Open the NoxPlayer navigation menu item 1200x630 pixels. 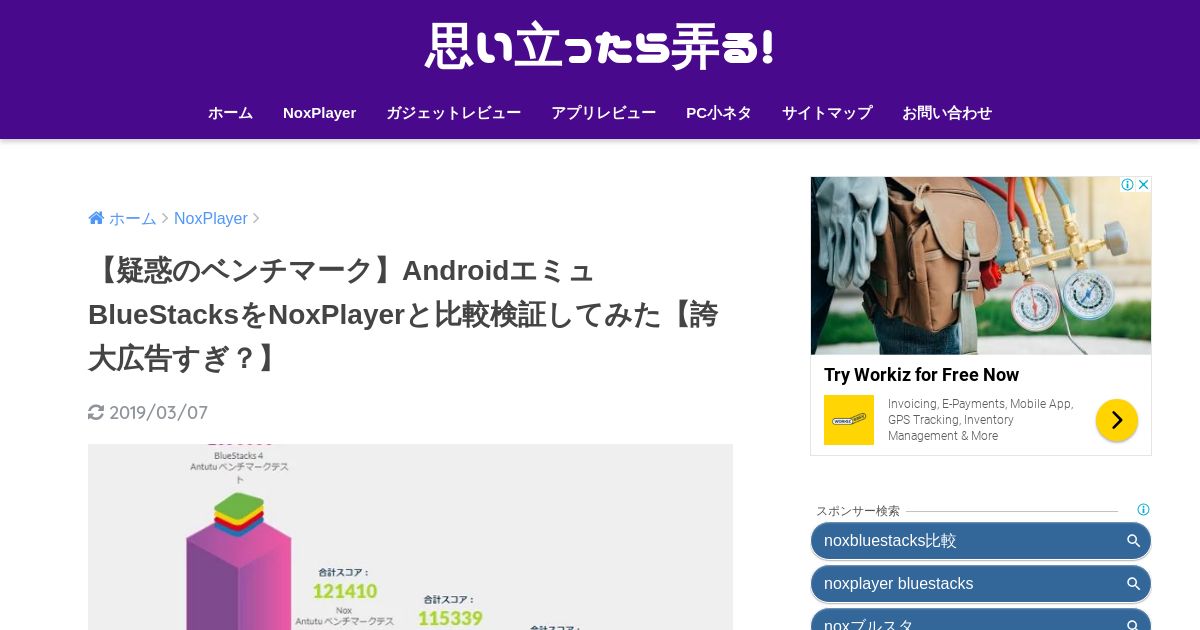[319, 113]
